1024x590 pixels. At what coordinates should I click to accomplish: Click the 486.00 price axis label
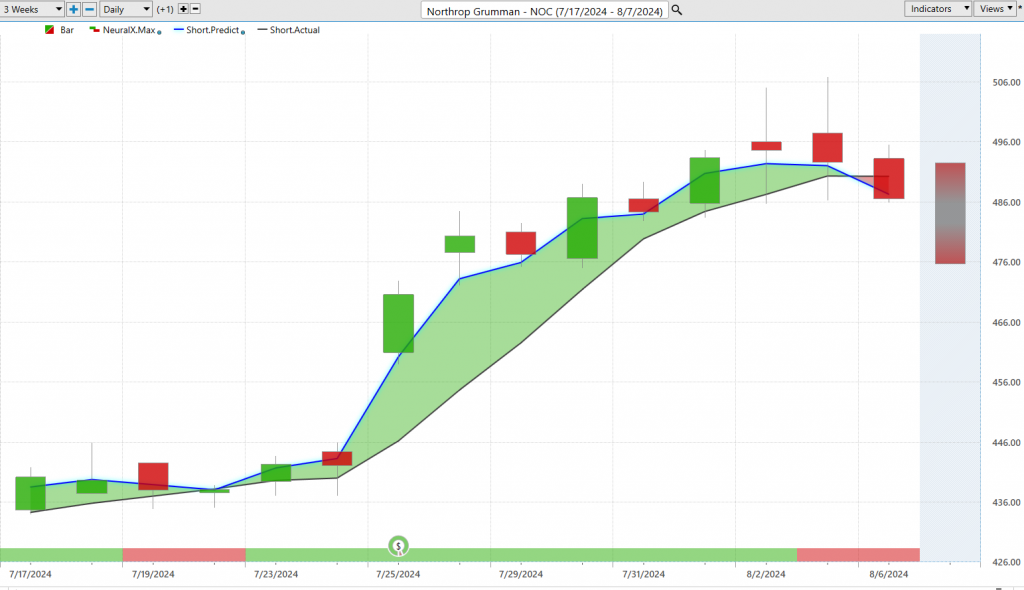pos(1006,203)
